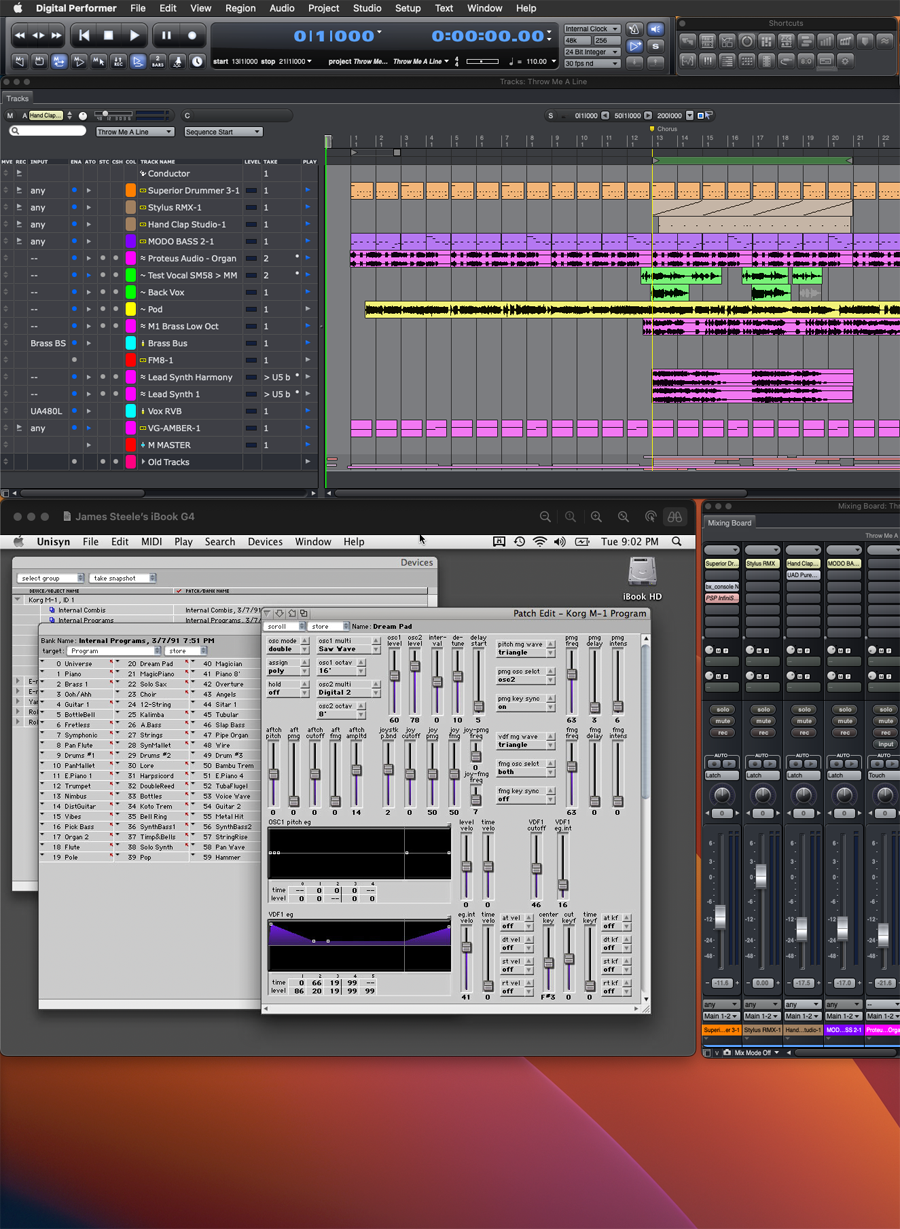Open Spotlight search in the remote menu bar
900x1229 pixels.
tap(677, 542)
